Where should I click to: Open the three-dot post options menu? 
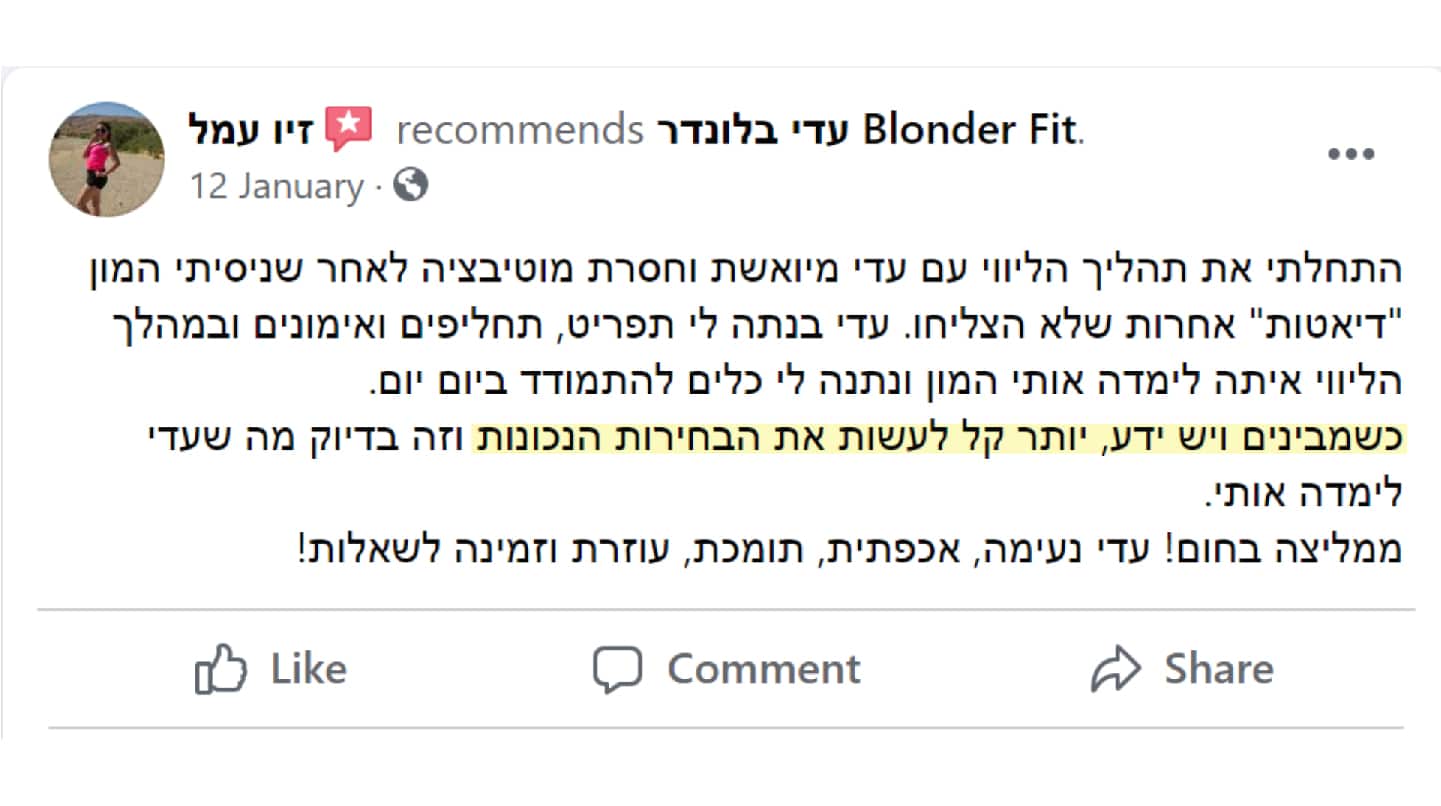tap(1350, 154)
